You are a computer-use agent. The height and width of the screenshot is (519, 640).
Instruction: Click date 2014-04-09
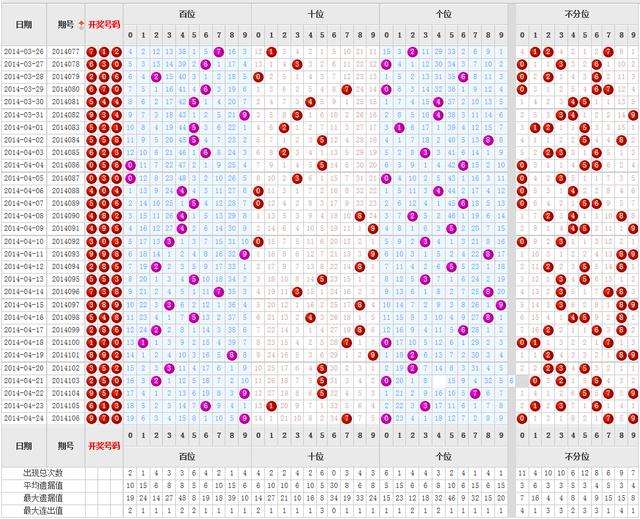[x=24, y=228]
